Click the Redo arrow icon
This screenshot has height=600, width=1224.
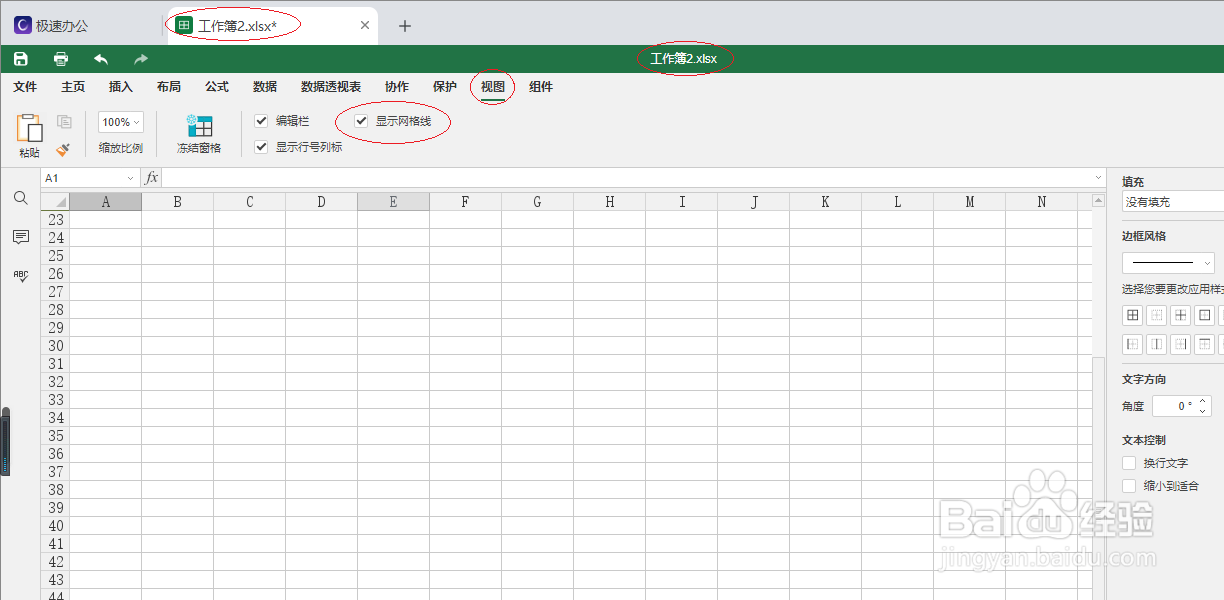click(141, 59)
